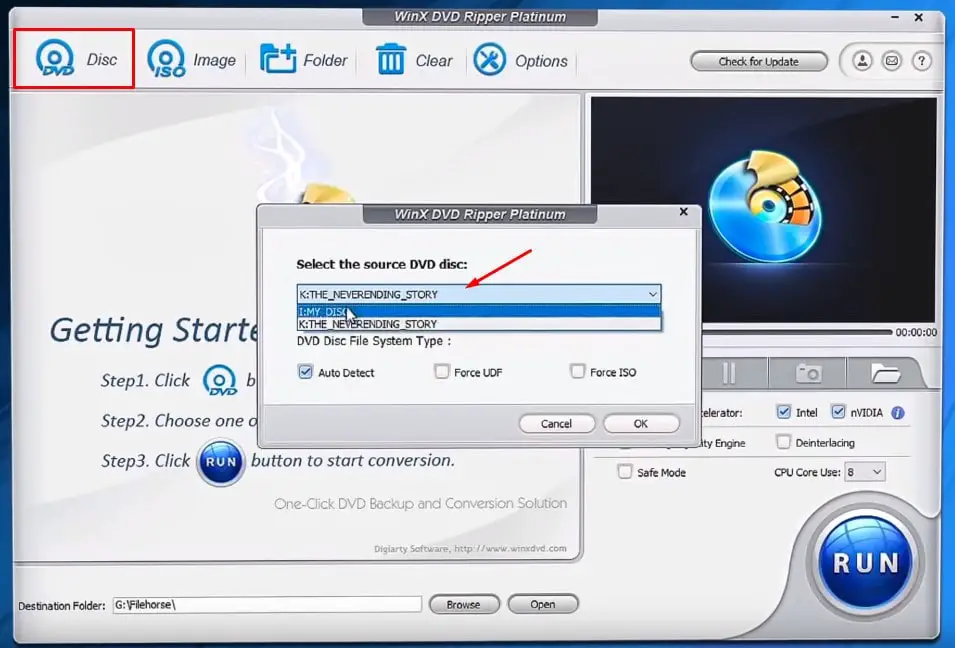Click the Check for Update button
The image size is (955, 648).
coord(758,62)
